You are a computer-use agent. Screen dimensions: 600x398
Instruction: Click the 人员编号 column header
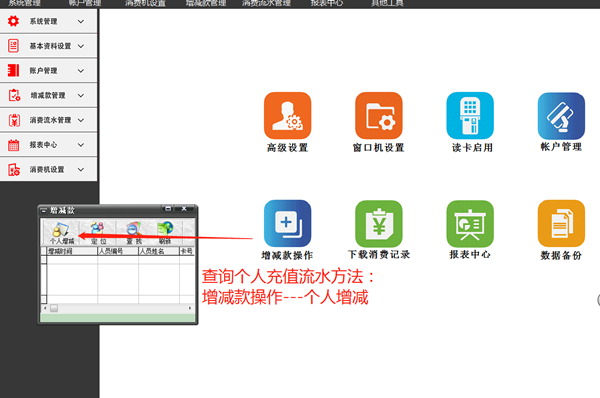pyautogui.click(x=118, y=251)
